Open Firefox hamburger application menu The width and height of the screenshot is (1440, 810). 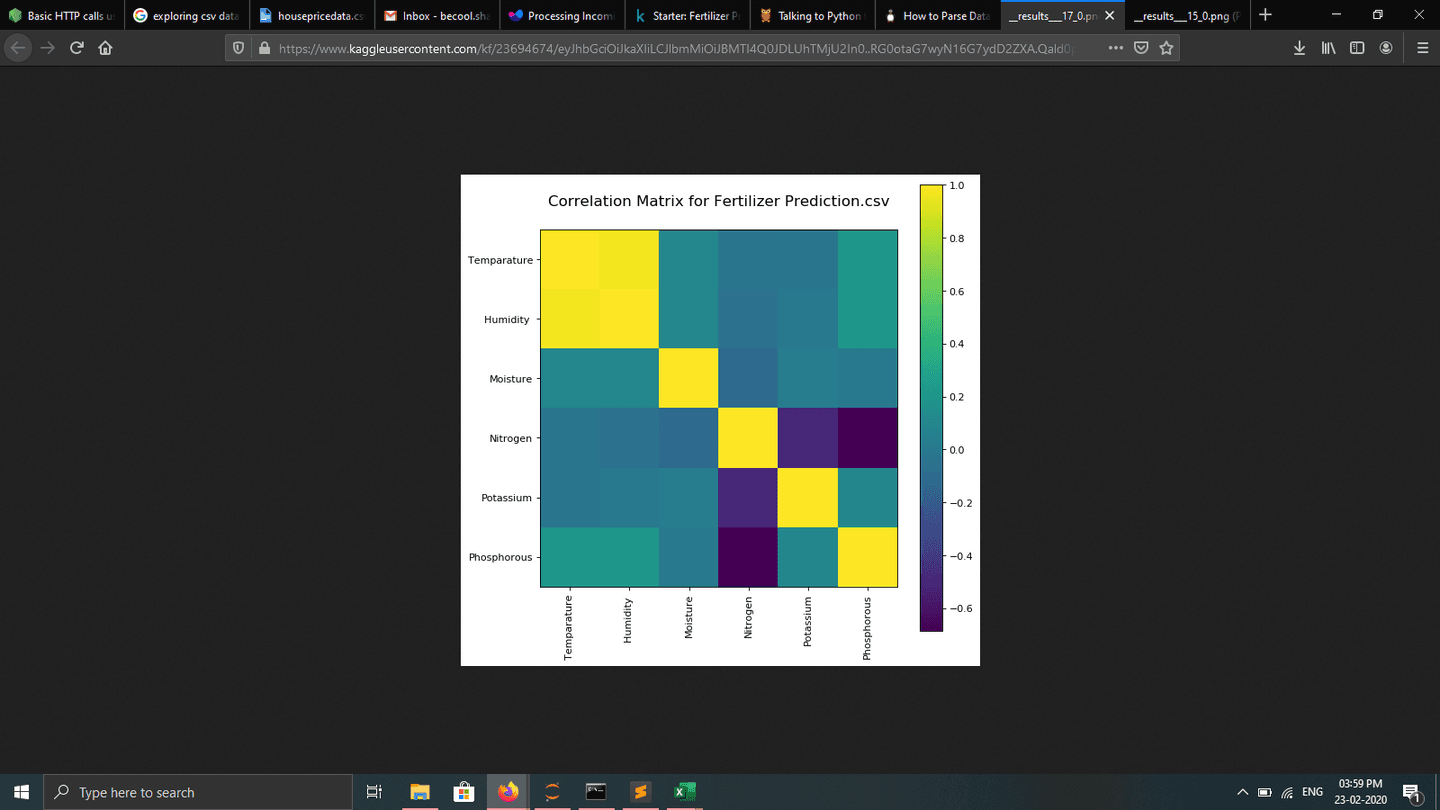point(1423,48)
